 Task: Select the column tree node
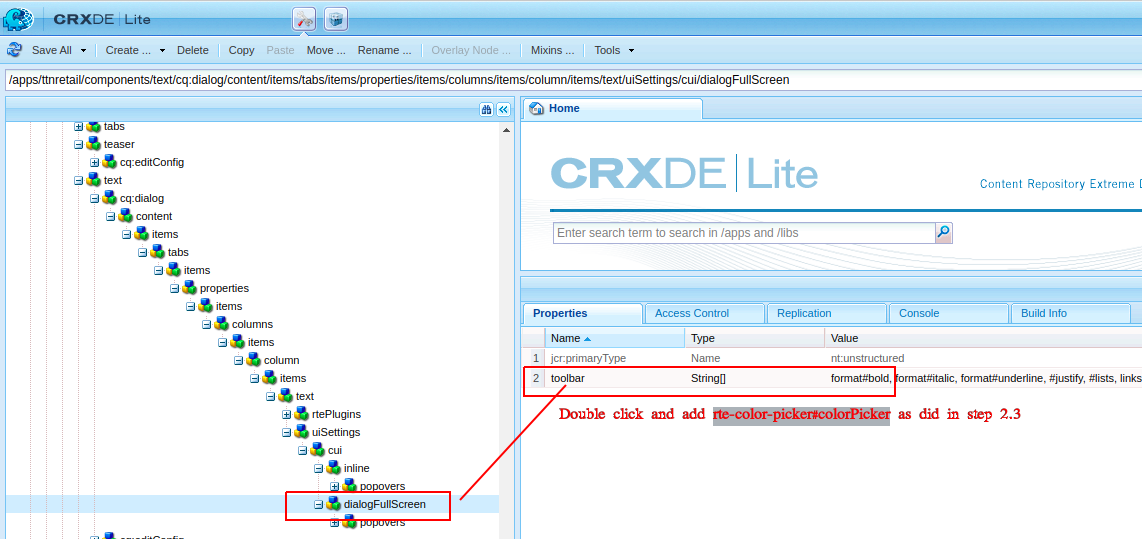coord(281,360)
